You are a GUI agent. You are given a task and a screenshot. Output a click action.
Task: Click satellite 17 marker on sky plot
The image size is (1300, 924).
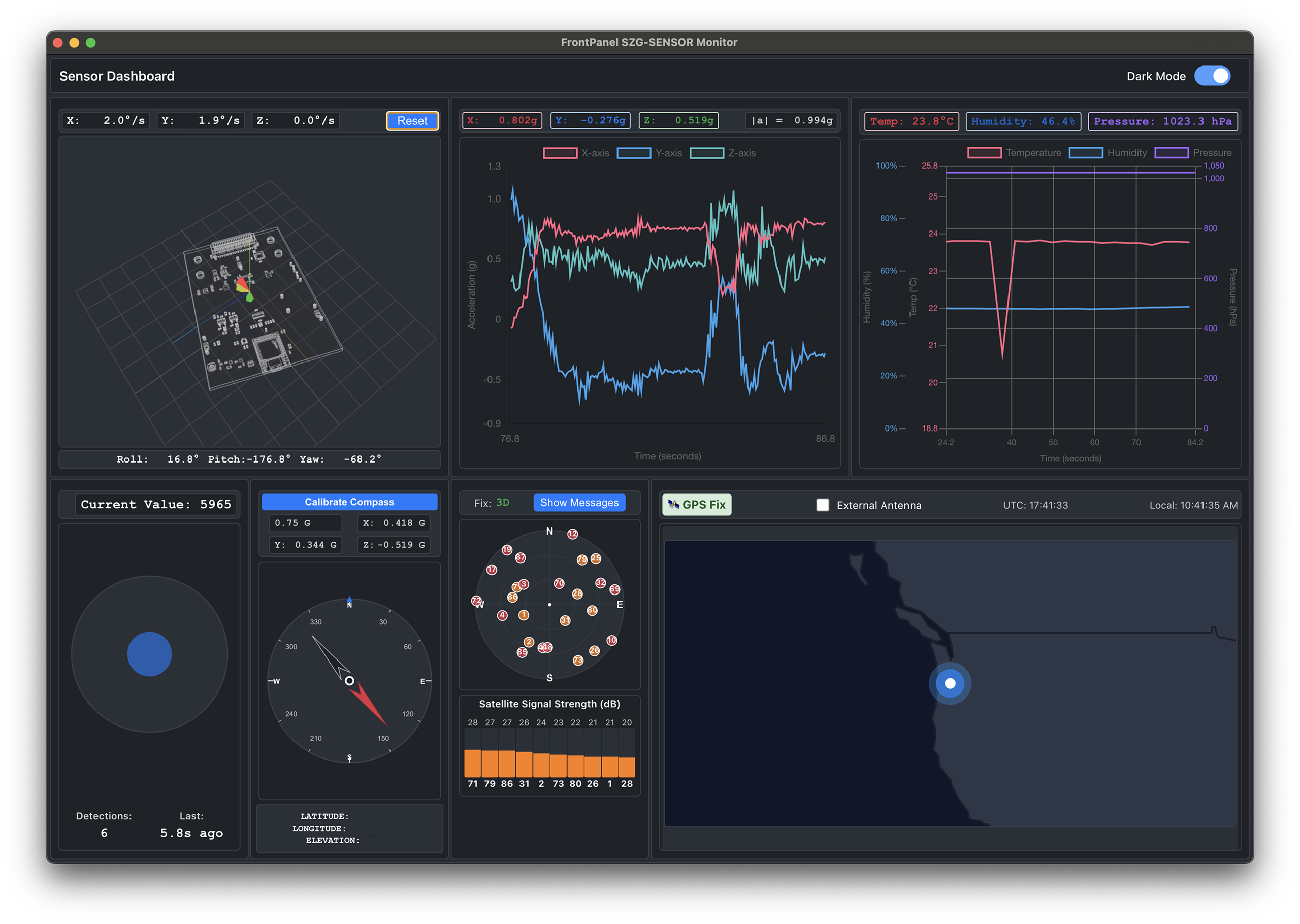pyautogui.click(x=492, y=570)
